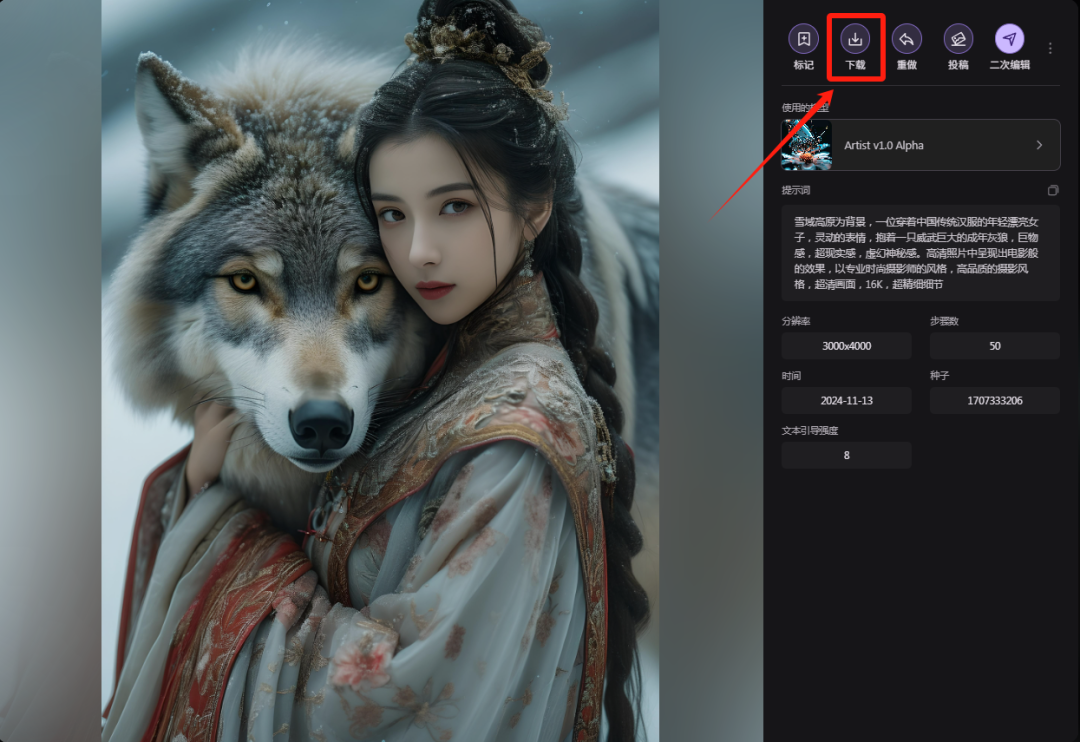The image size is (1080, 742).
Task: Open the Artist v1.0 Alpha model selector
Action: pos(920,144)
